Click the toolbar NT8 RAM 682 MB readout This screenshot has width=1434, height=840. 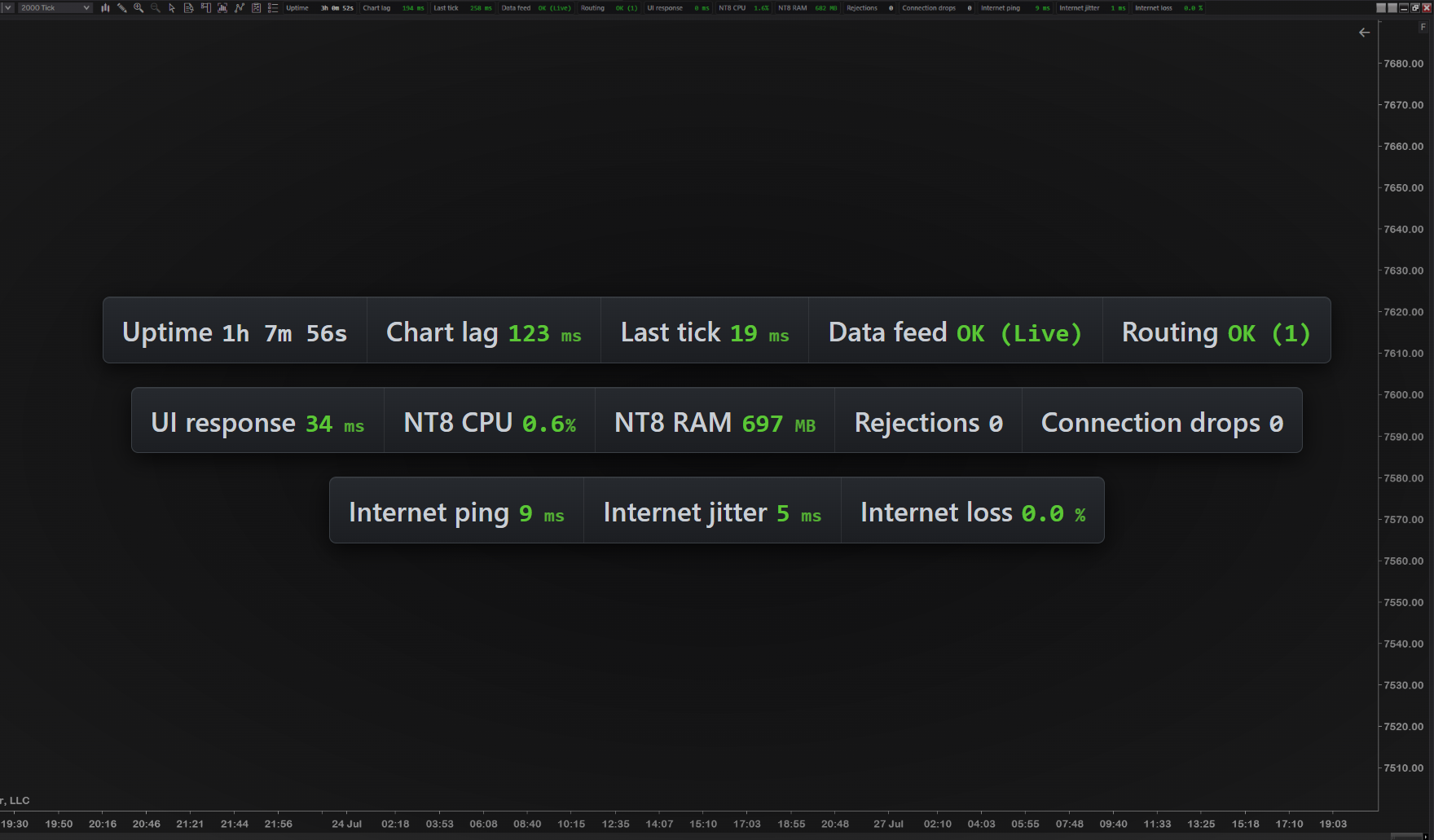click(x=808, y=7)
